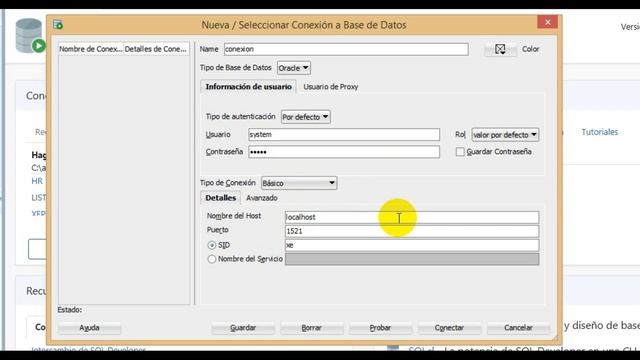Open the Rol dropdown
The width and height of the screenshot is (640, 360).
point(505,135)
